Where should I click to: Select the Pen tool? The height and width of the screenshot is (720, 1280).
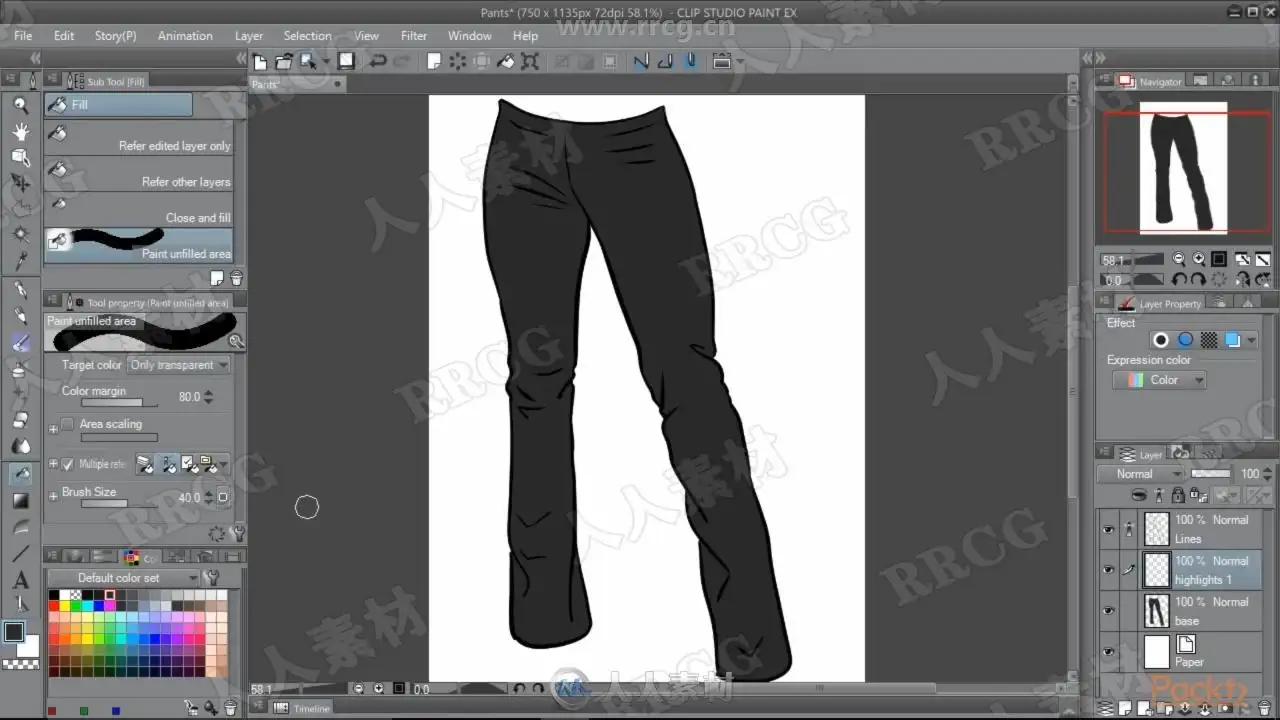tap(21, 290)
